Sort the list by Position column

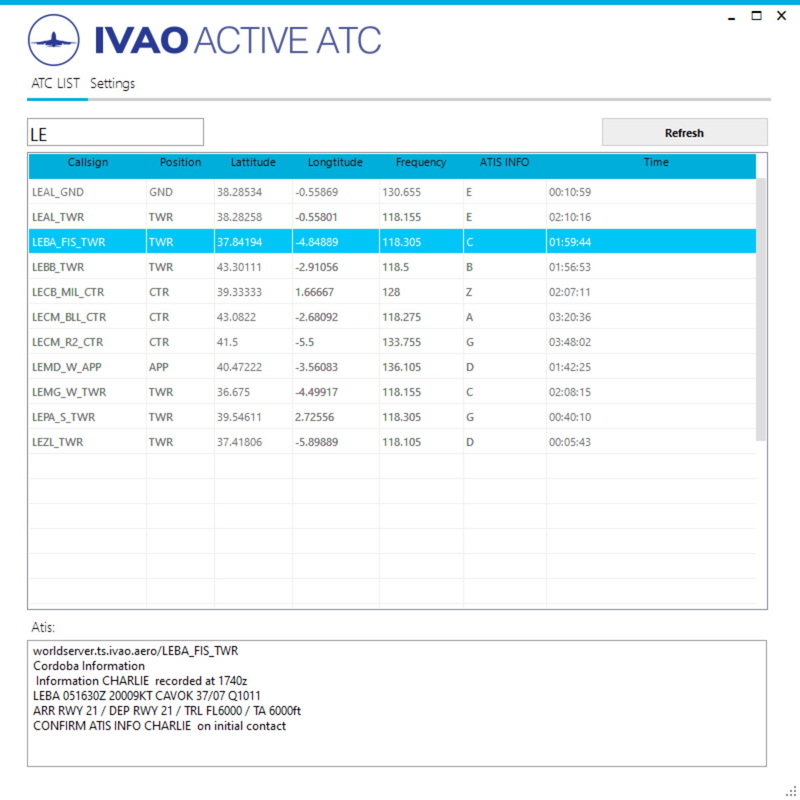tap(180, 163)
